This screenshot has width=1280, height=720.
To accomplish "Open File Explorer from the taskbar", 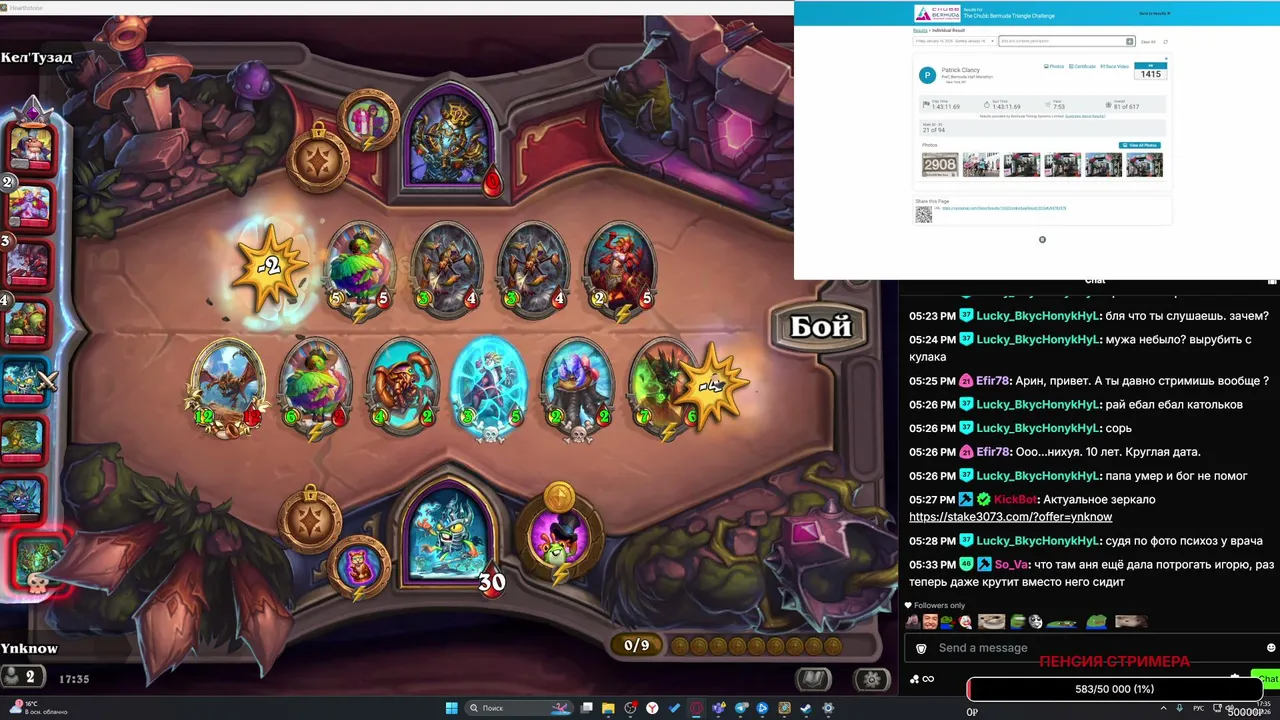I will point(608,708).
